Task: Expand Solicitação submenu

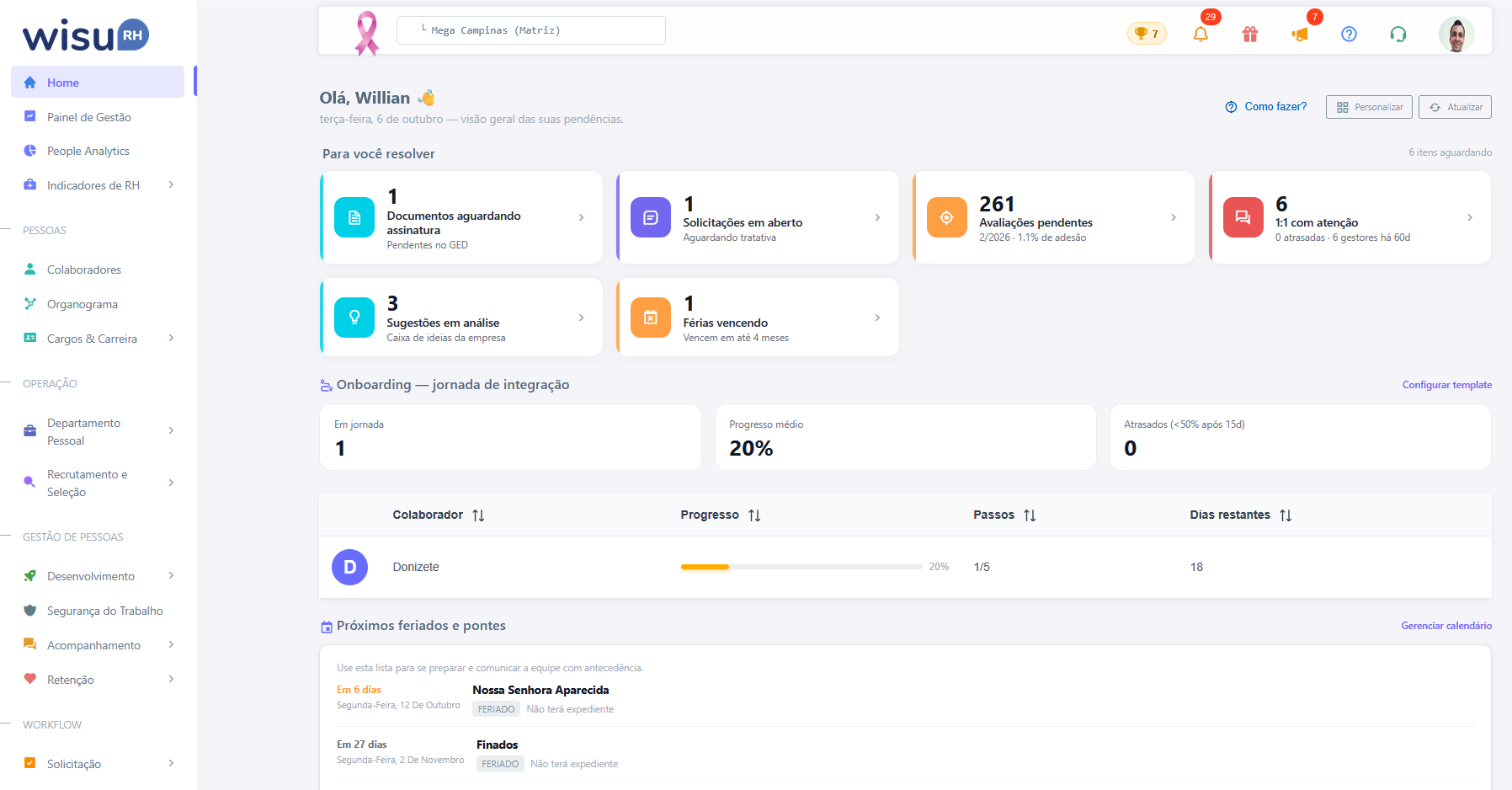Action: pos(171,763)
